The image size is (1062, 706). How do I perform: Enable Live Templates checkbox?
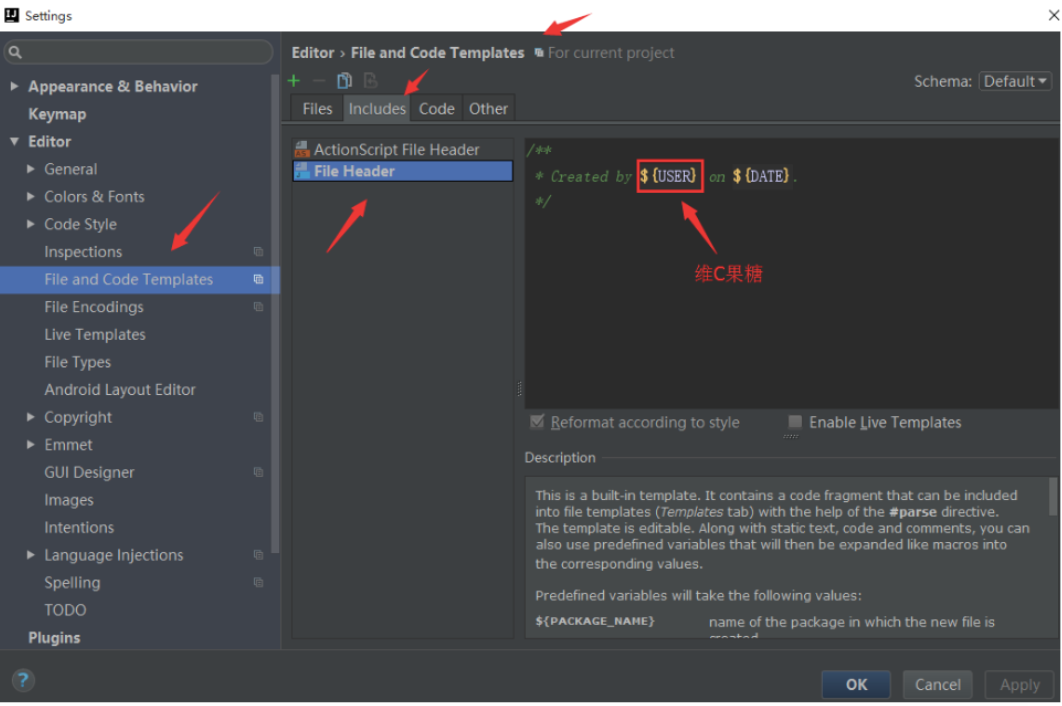click(795, 422)
